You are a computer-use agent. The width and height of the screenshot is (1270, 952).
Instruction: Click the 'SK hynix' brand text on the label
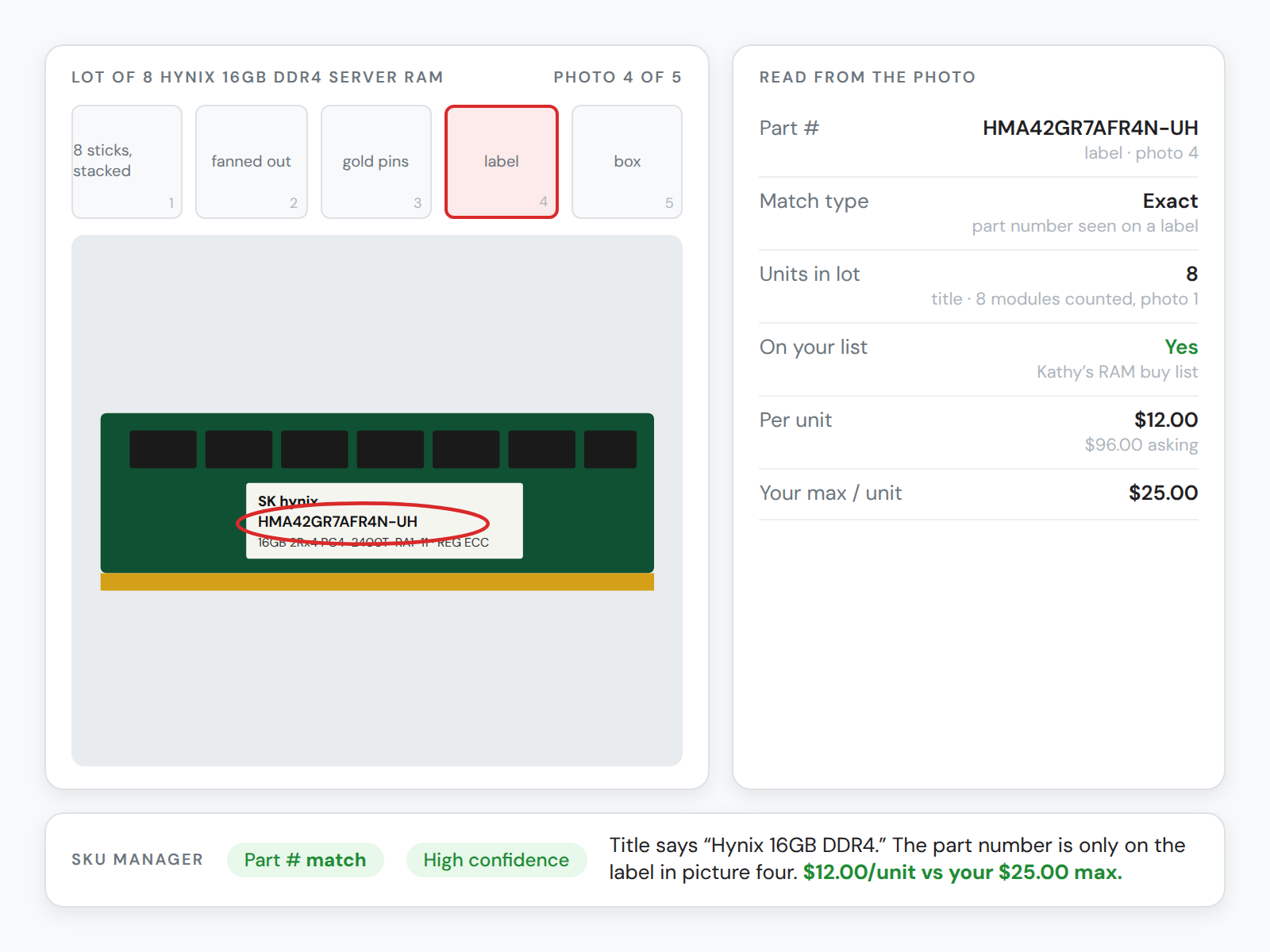pos(287,501)
